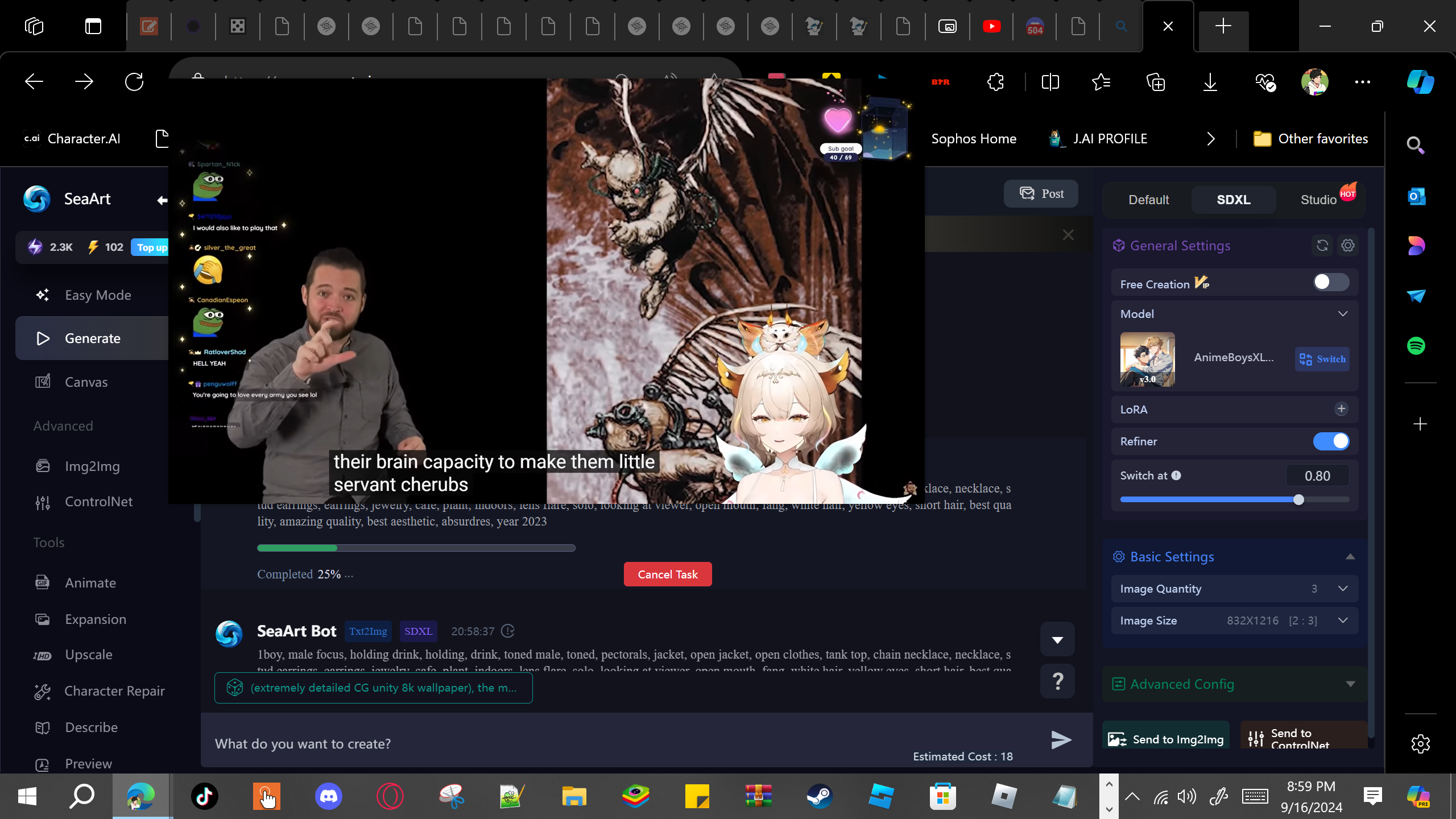Open the help question mark button
Viewport: 1456px width, 819px height.
click(1057, 681)
